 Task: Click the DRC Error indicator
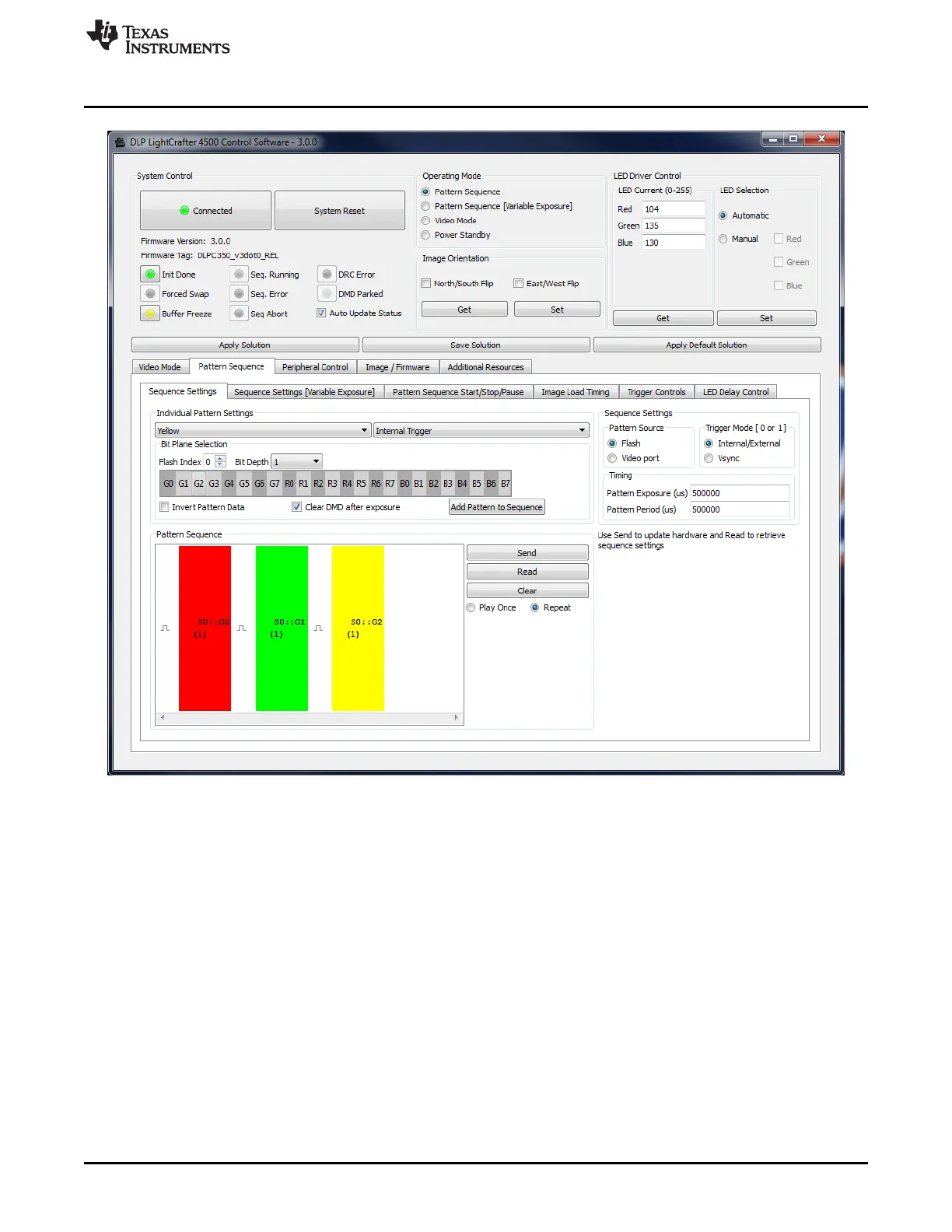(x=327, y=275)
